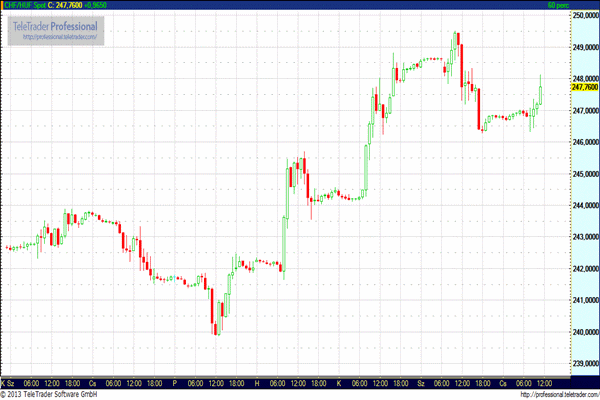The height and width of the screenshot is (400, 600).
Task: Click the © 2013 TeleTrader Software GmbH text
Action: [52, 395]
